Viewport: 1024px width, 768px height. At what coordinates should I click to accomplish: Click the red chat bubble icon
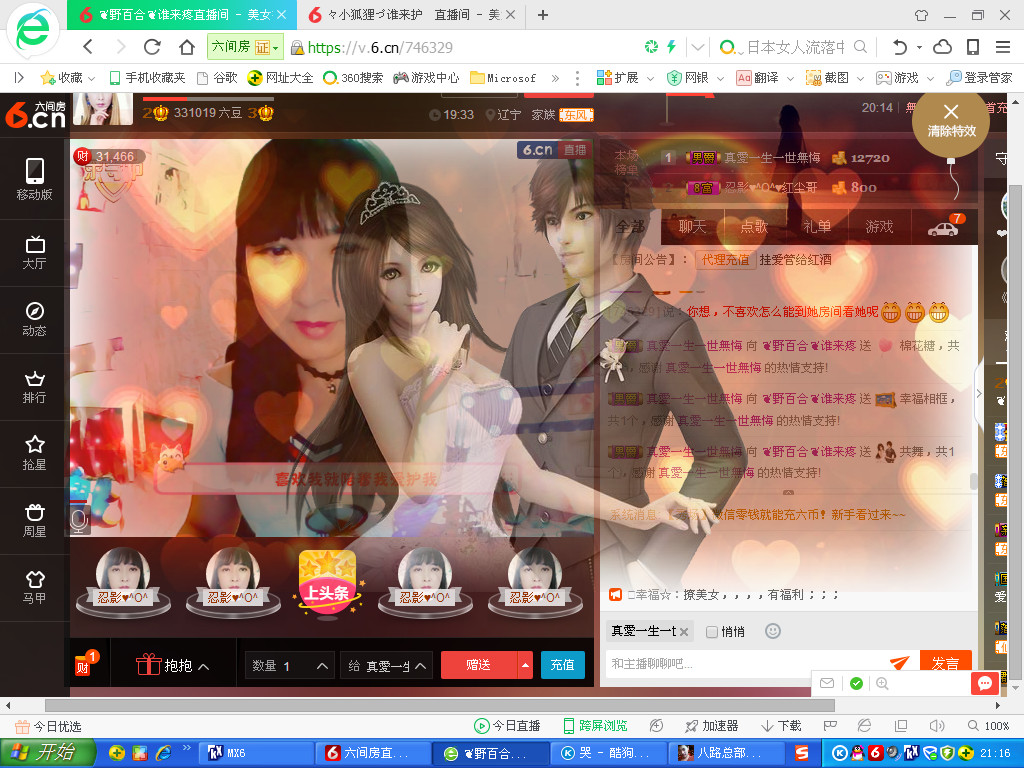coord(985,683)
